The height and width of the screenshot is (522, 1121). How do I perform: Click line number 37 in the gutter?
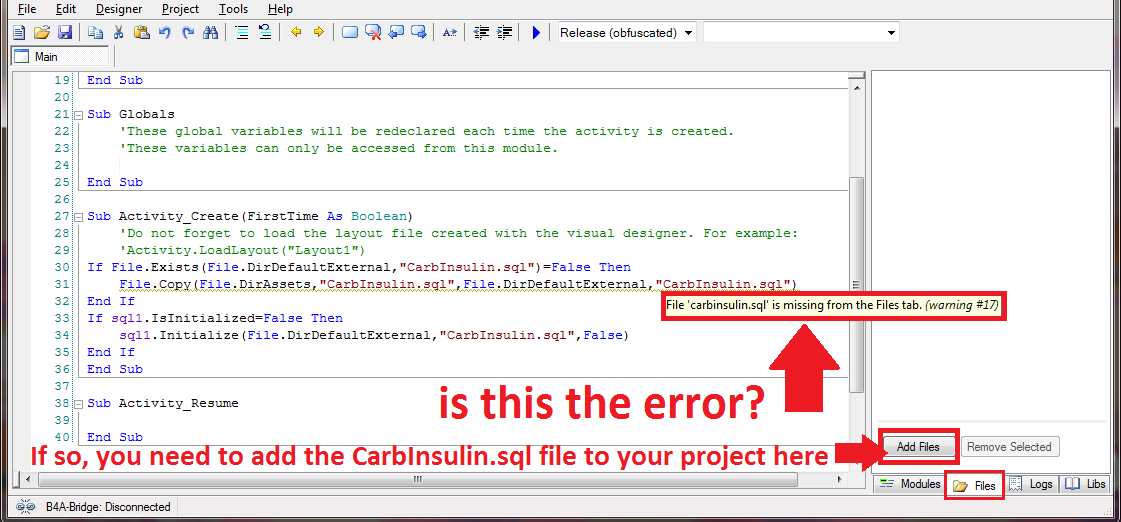pyautogui.click(x=64, y=386)
